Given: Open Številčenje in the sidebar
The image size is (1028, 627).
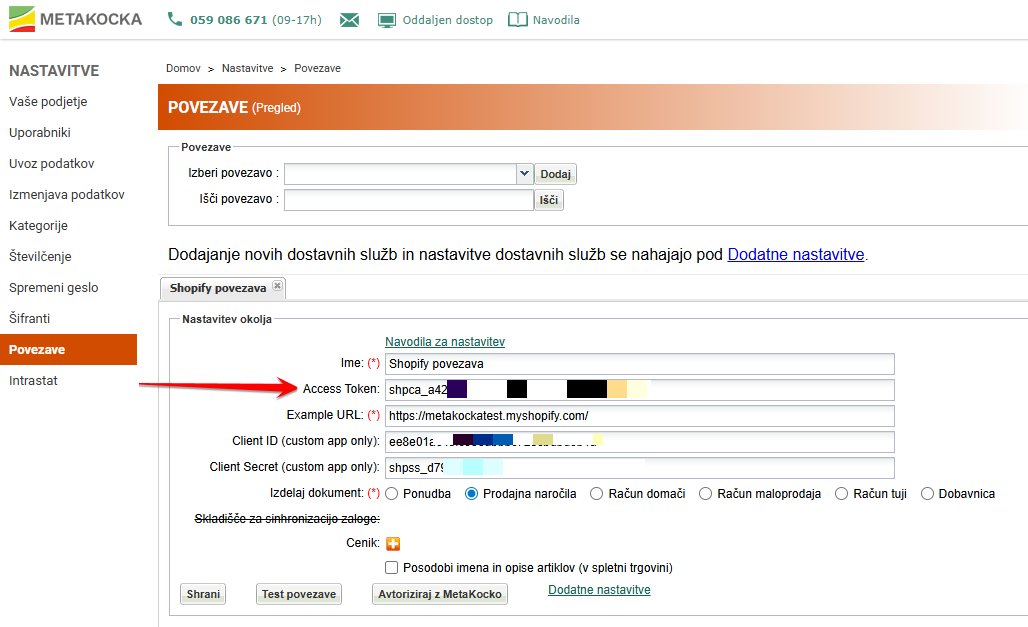Looking at the screenshot, I should pyautogui.click(x=40, y=256).
